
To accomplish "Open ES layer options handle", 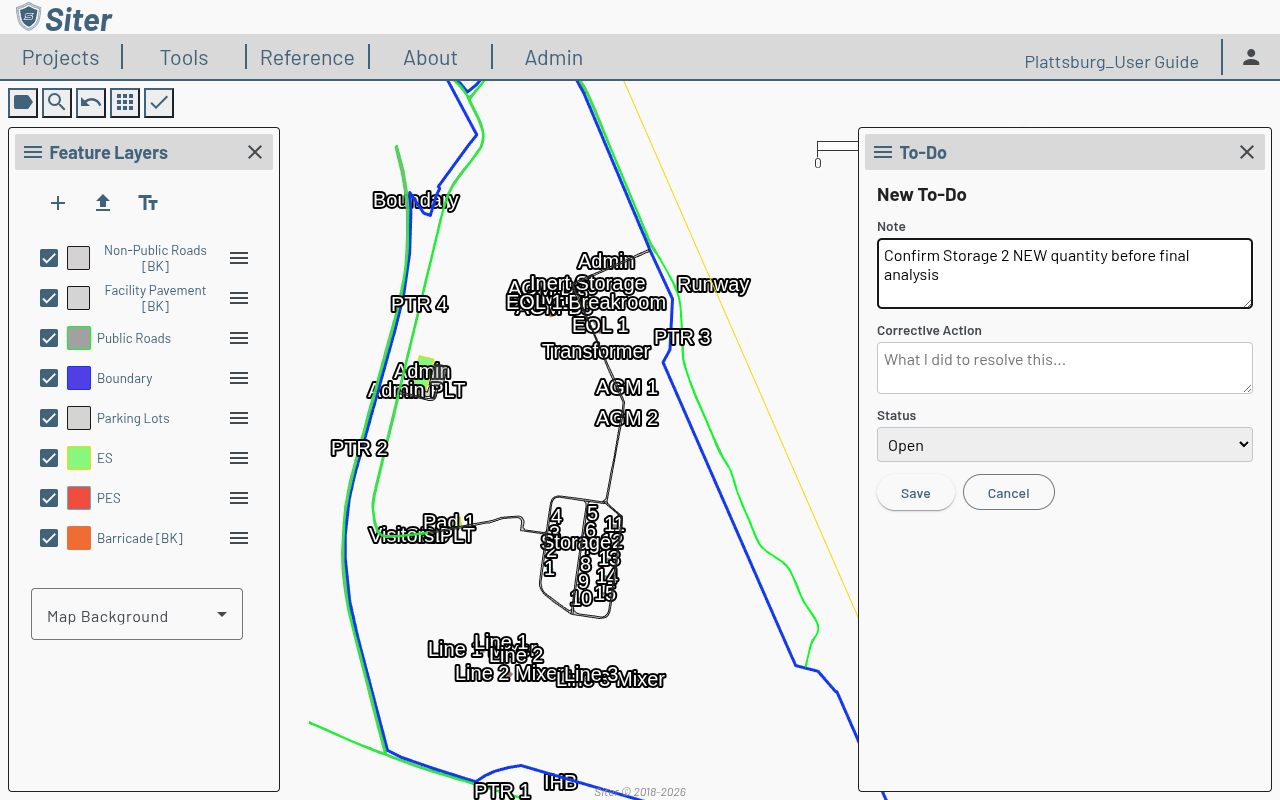I will pos(239,458).
